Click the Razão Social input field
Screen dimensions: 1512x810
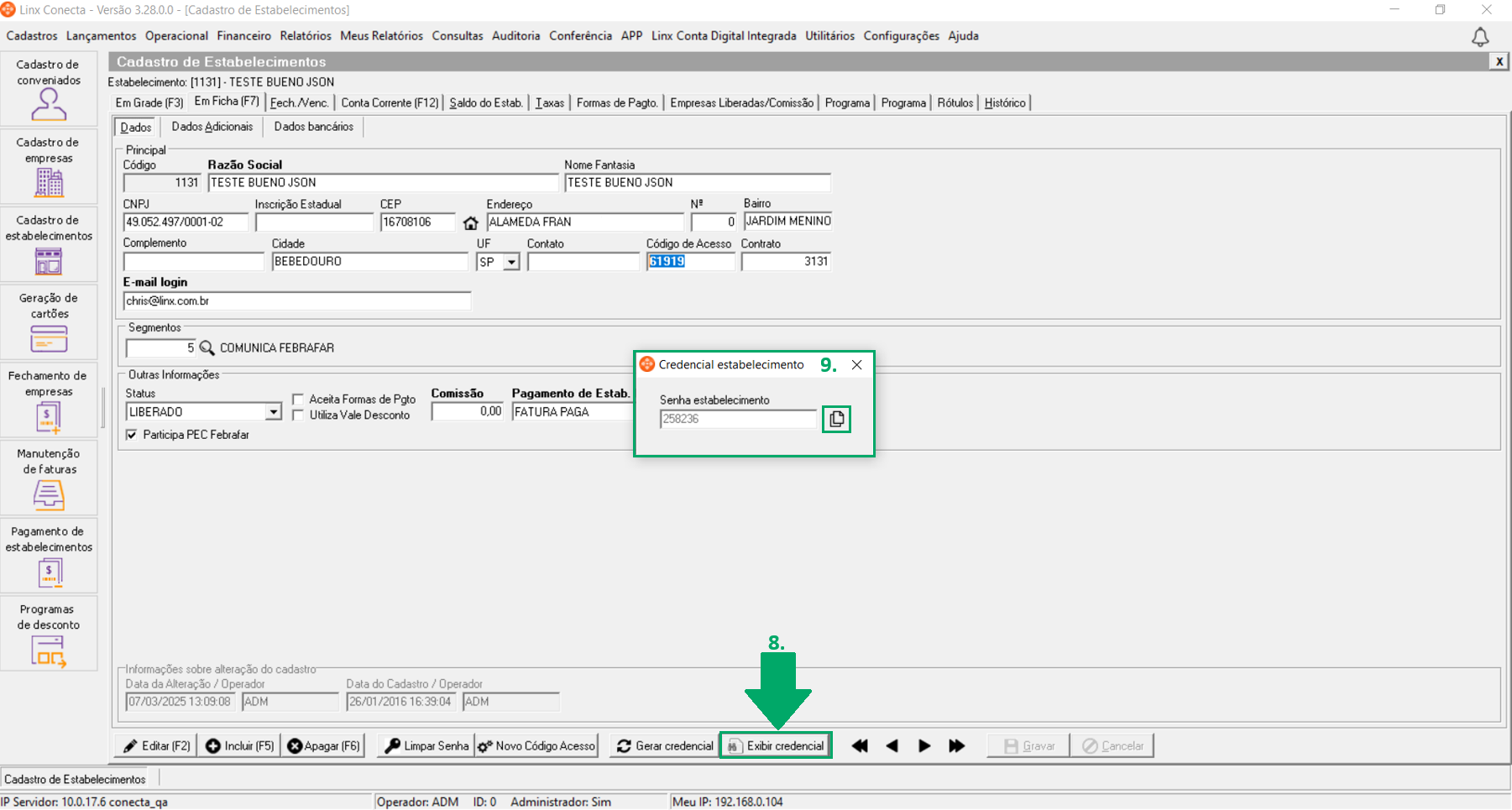pyautogui.click(x=383, y=183)
